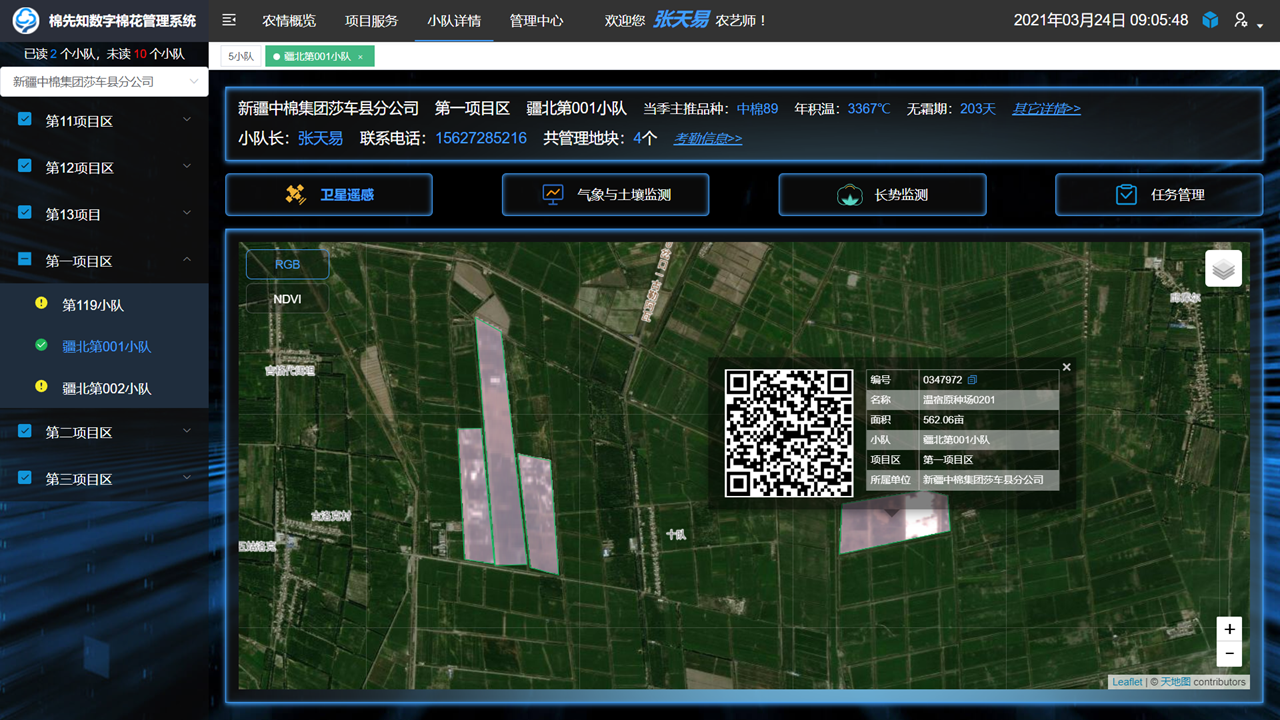Open the 其它详情>> link
Viewport: 1280px width, 720px height.
click(x=1046, y=109)
